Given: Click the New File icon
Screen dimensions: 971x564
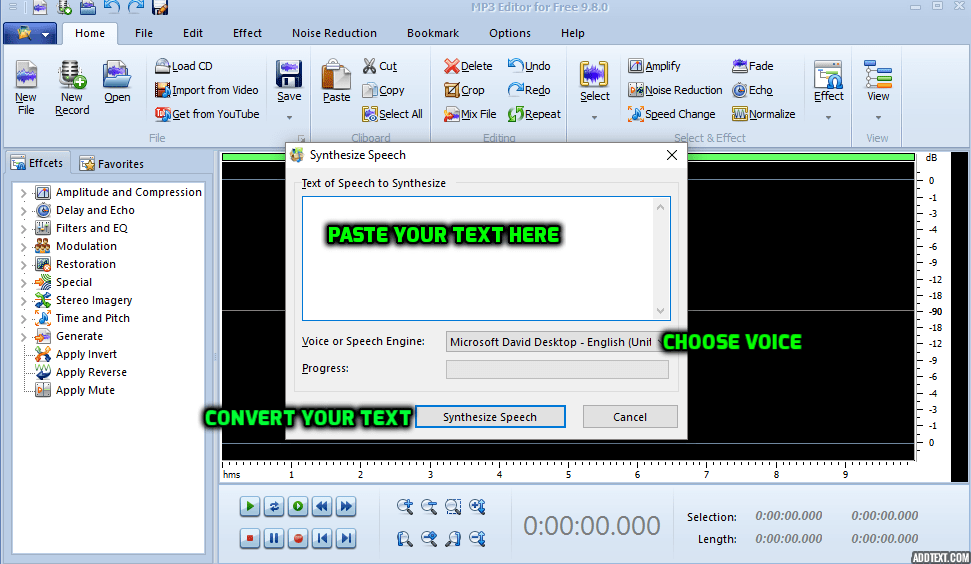Looking at the screenshot, I should tap(26, 87).
